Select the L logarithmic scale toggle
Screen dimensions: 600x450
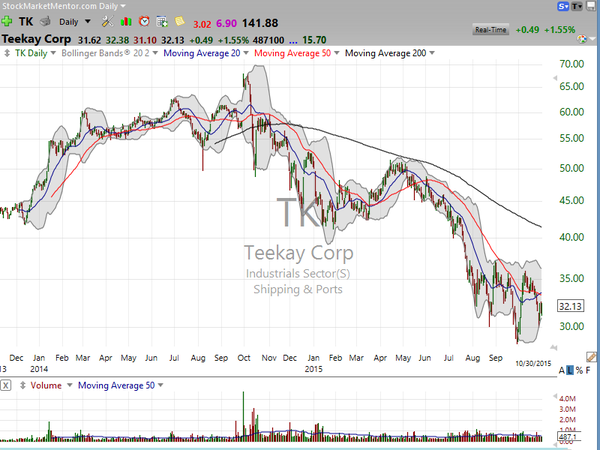tap(570, 370)
